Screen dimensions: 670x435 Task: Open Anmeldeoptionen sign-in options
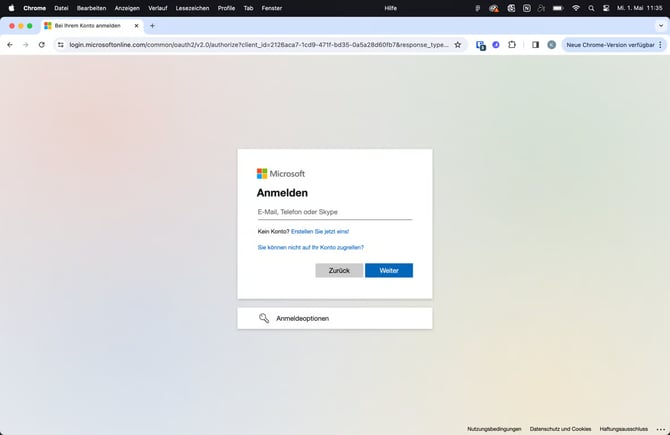tap(335, 318)
